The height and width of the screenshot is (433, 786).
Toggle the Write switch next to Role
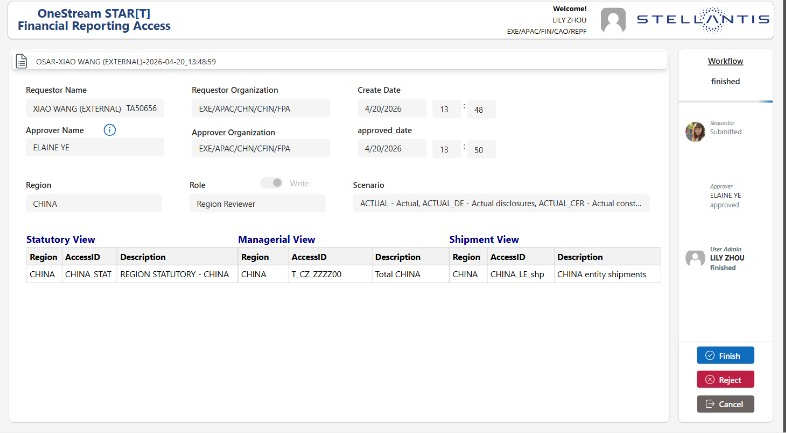point(272,183)
